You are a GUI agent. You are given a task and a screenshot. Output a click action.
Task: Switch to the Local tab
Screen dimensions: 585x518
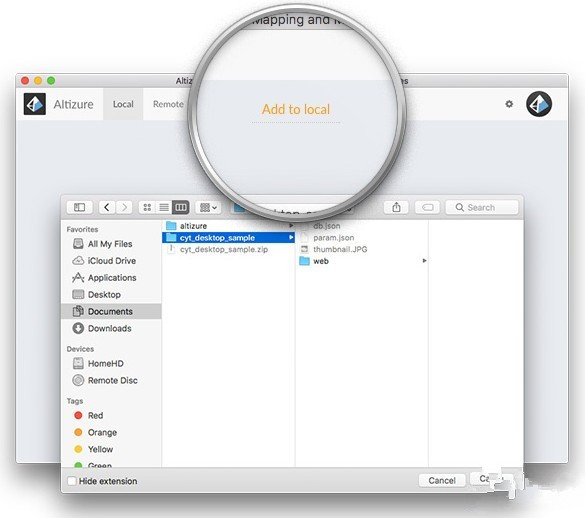tap(123, 104)
